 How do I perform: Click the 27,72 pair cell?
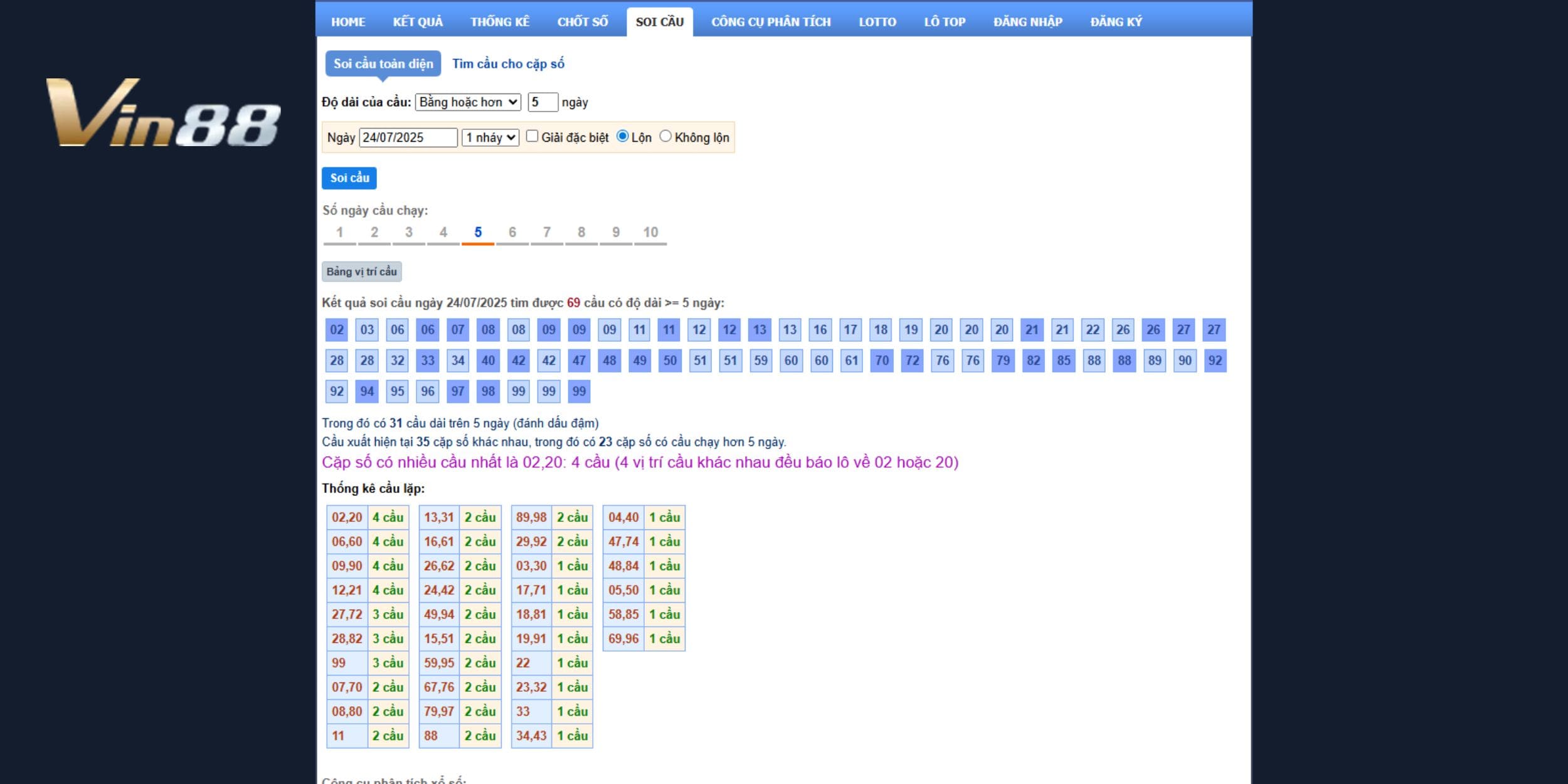point(347,615)
